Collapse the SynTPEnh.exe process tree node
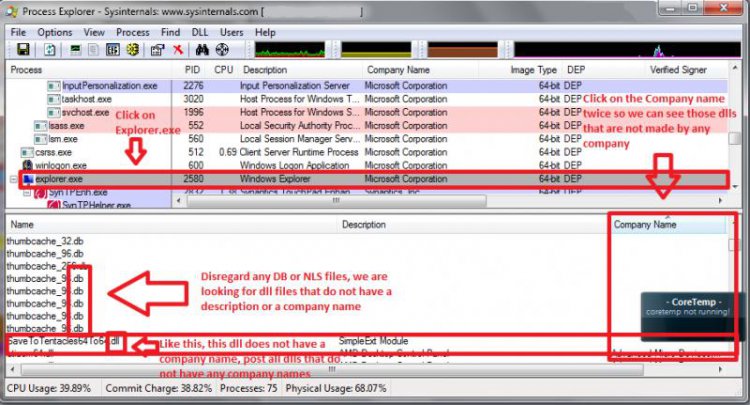This screenshot has height=405, width=750. tap(27, 193)
